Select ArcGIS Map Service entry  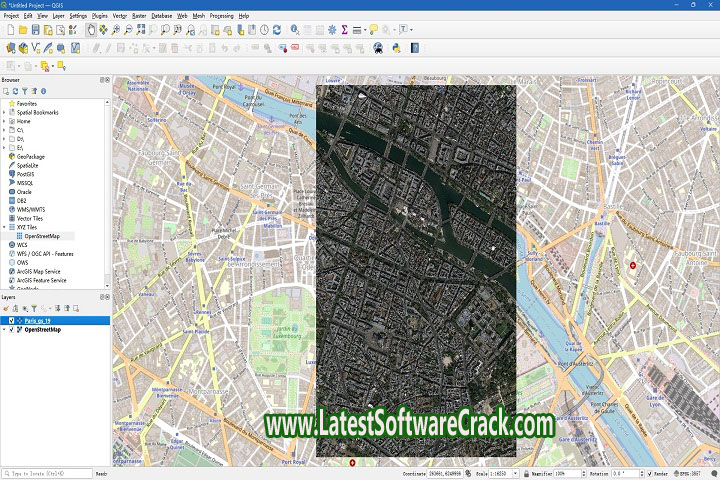coord(39,271)
